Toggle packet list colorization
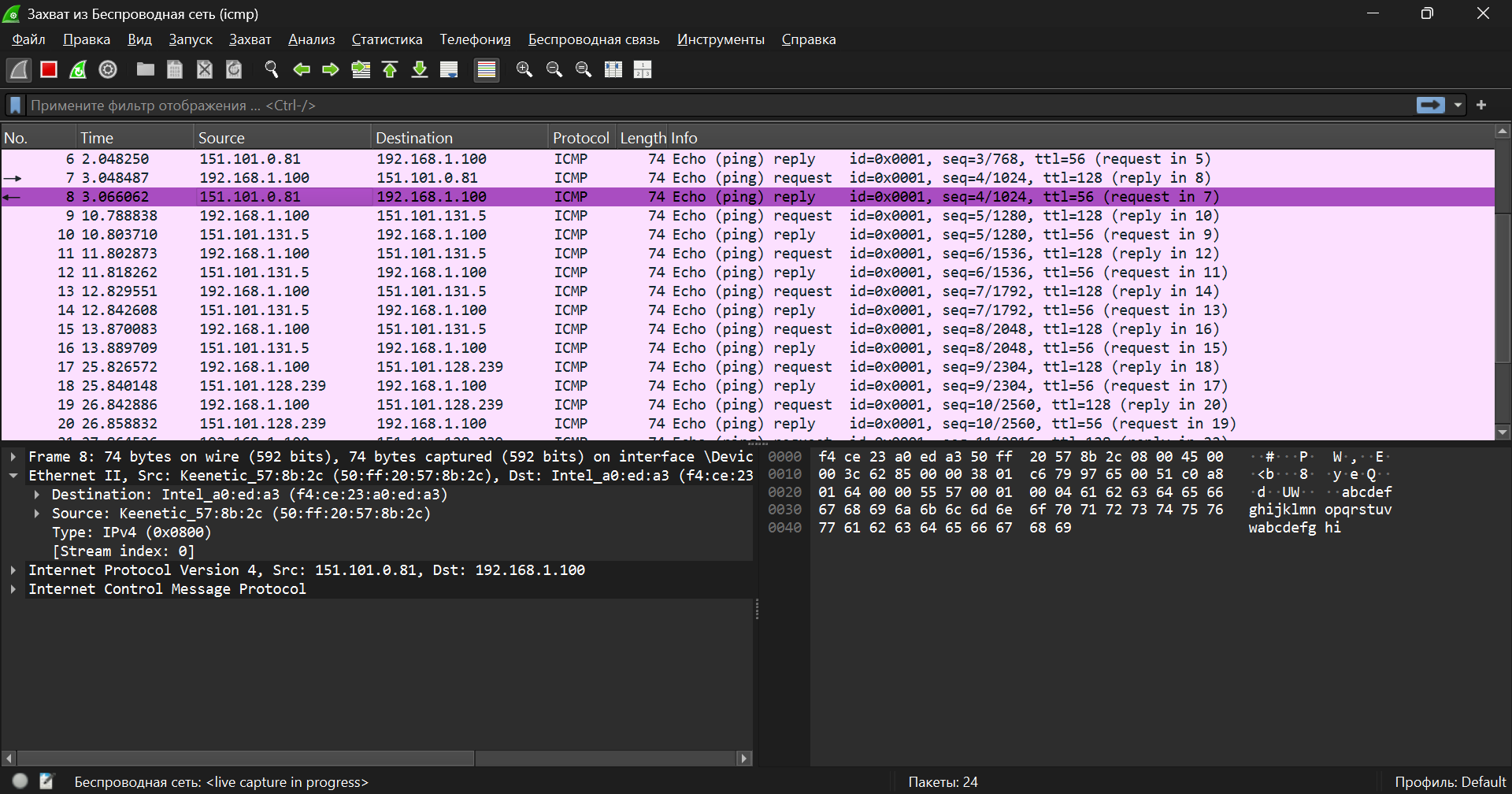Viewport: 1512px width, 794px height. [x=487, y=70]
